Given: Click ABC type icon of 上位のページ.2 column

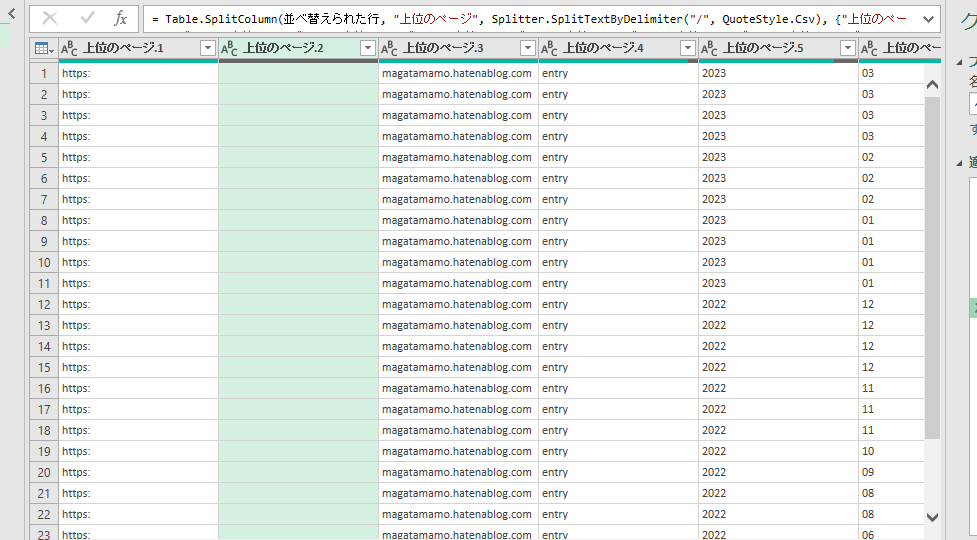Looking at the screenshot, I should [229, 48].
